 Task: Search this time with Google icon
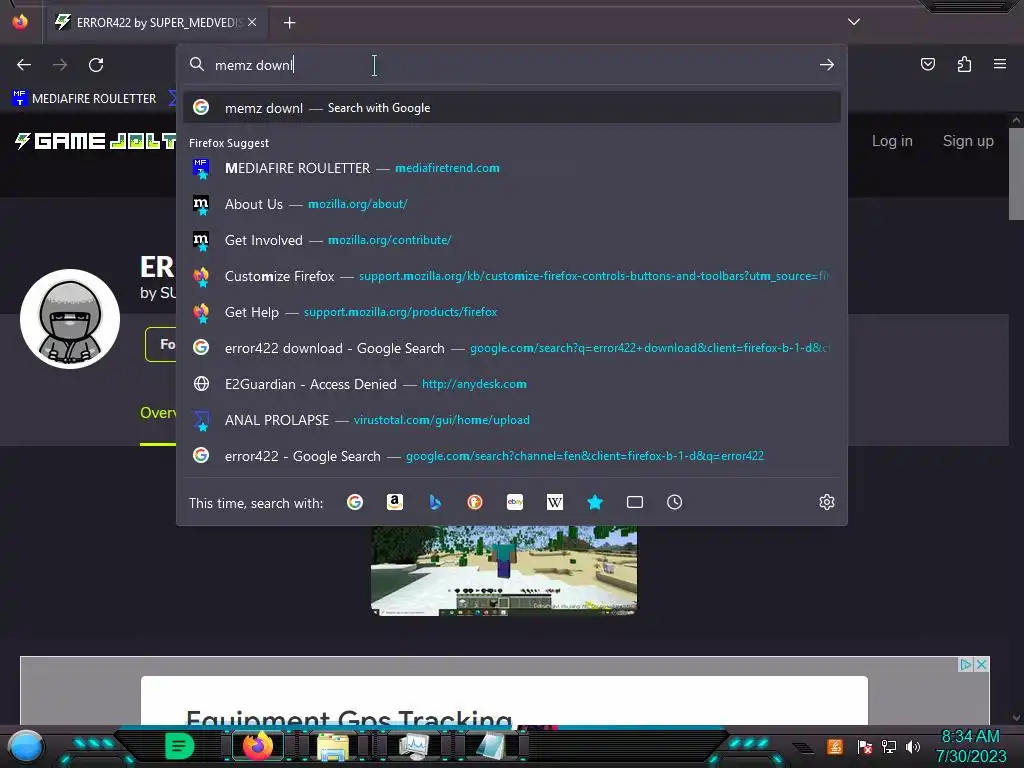[x=355, y=502]
